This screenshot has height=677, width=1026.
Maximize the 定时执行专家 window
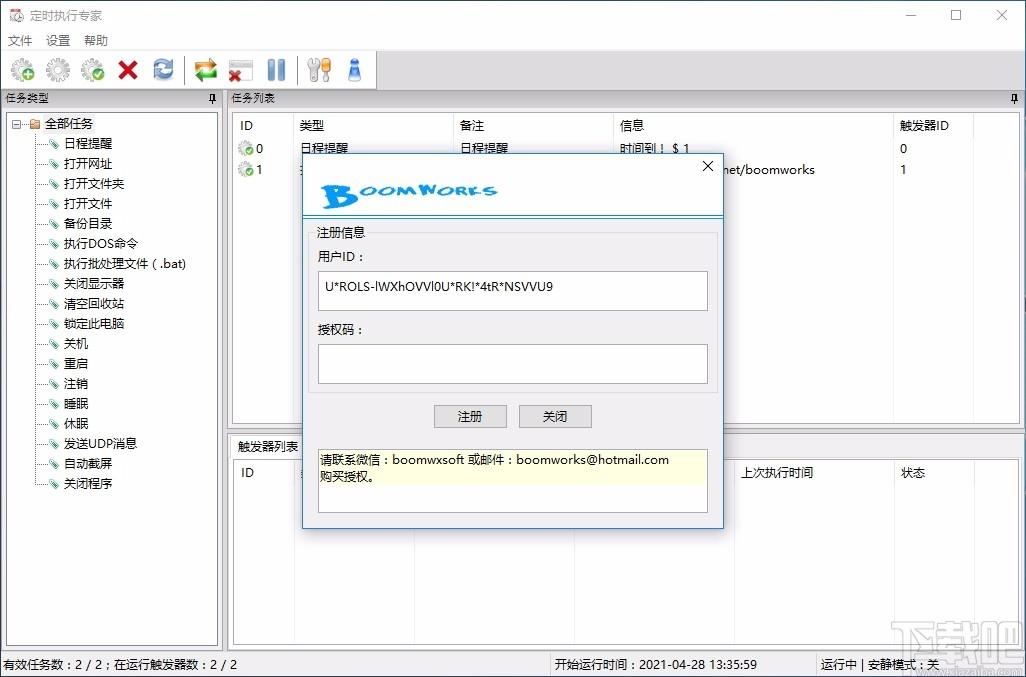[956, 15]
